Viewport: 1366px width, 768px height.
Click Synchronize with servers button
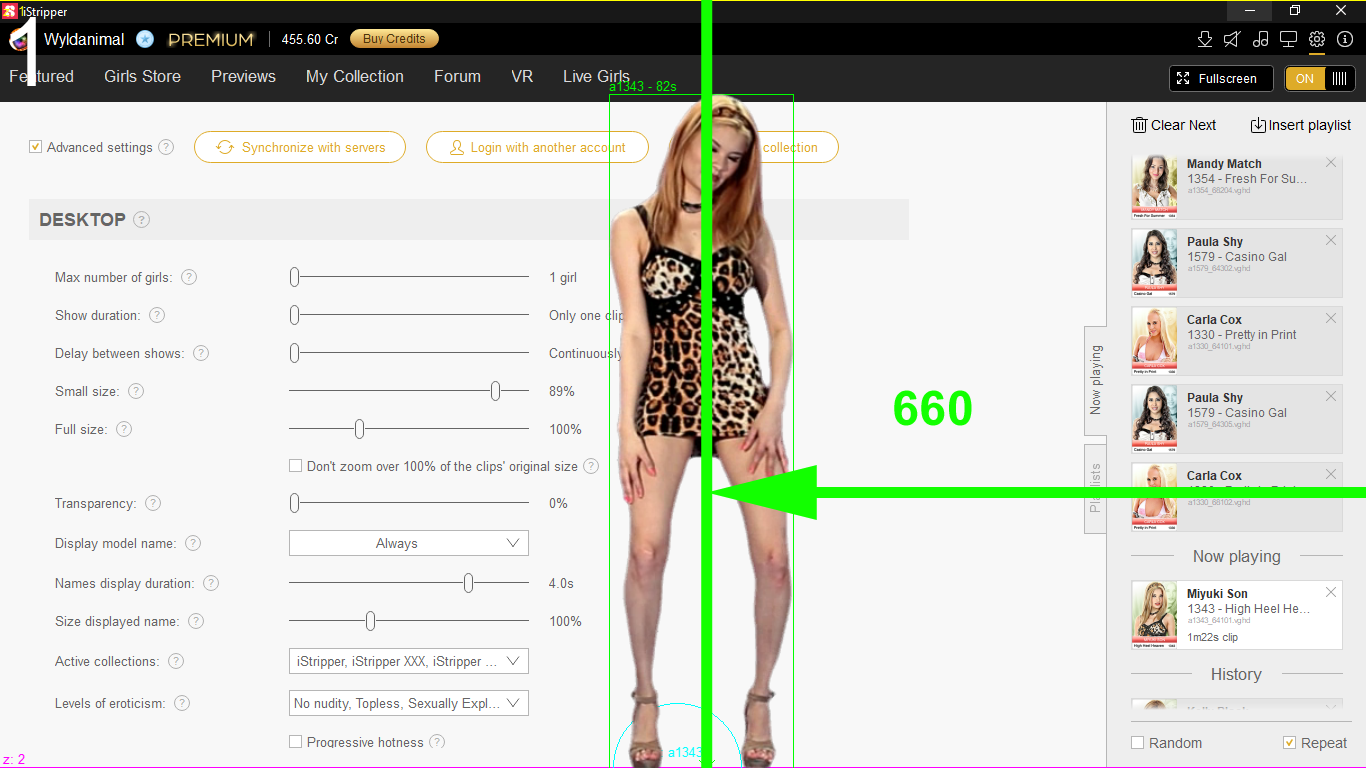(x=300, y=147)
